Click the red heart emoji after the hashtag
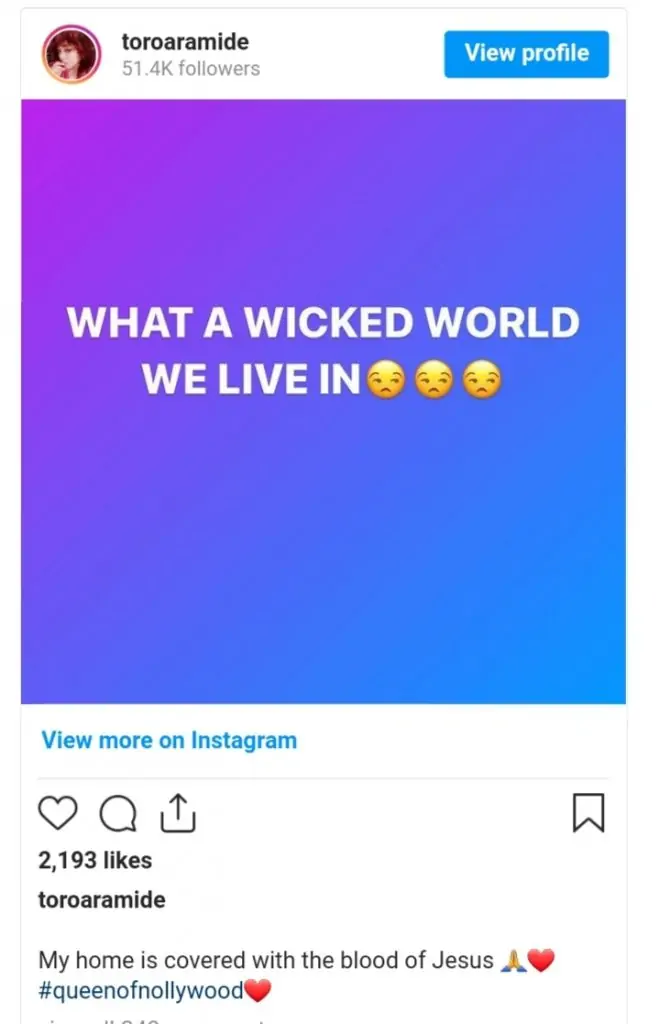This screenshot has height=1024, width=659. (x=257, y=990)
